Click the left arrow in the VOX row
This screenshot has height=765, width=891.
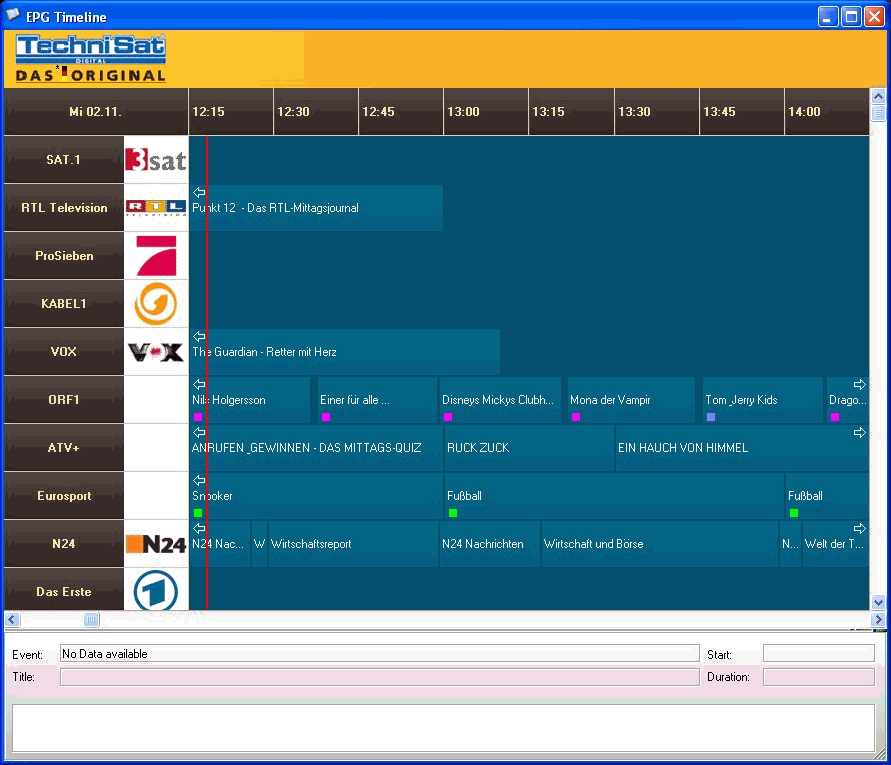(199, 336)
